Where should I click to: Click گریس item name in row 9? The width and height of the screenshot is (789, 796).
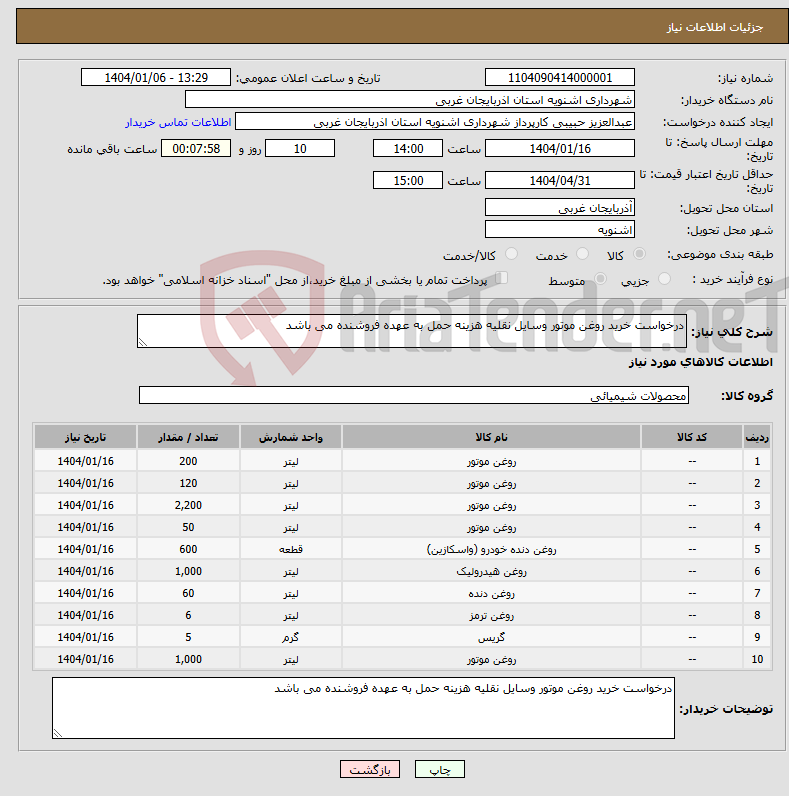491,637
